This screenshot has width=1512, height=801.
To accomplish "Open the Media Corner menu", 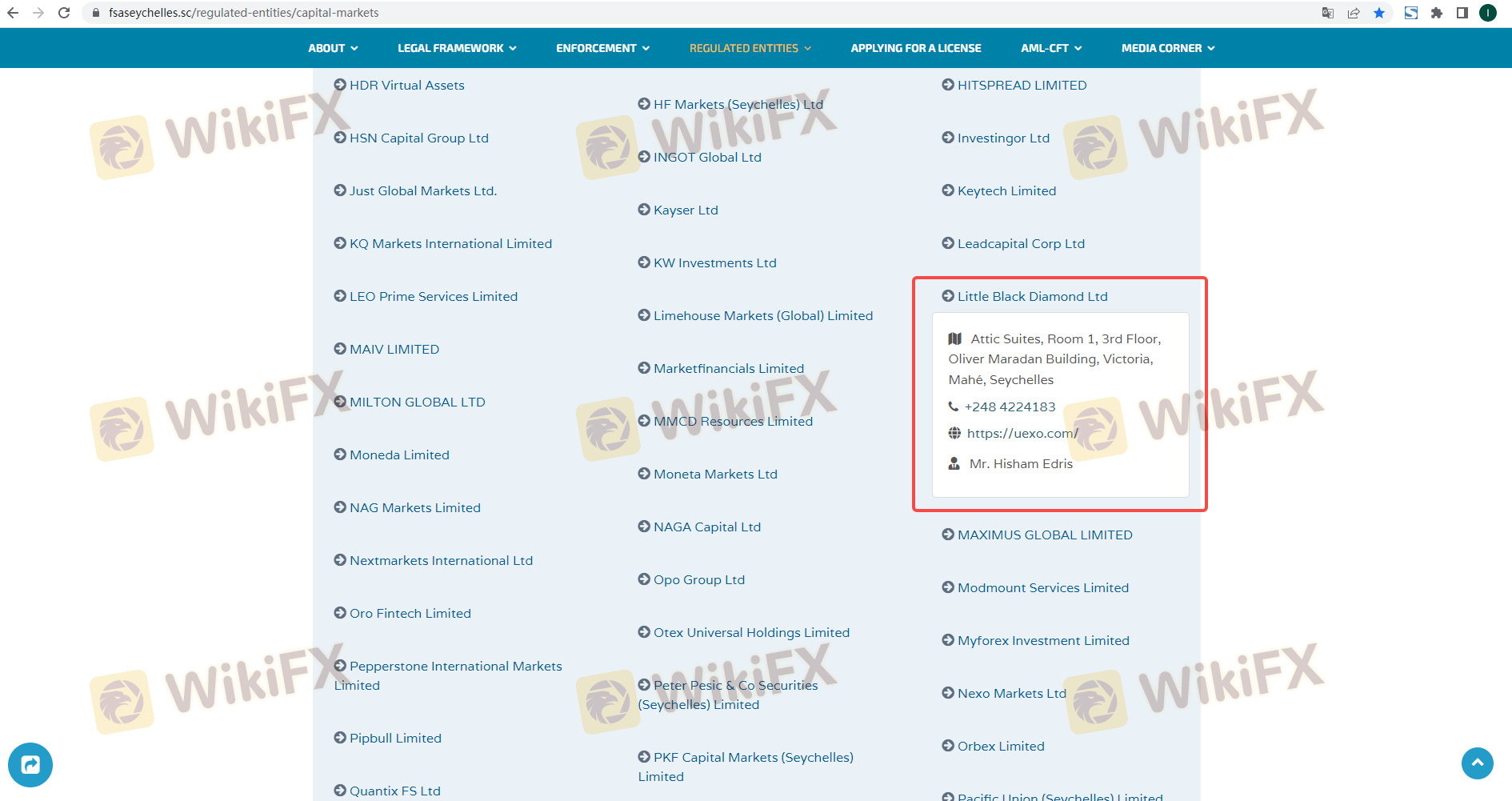I will tap(1167, 48).
